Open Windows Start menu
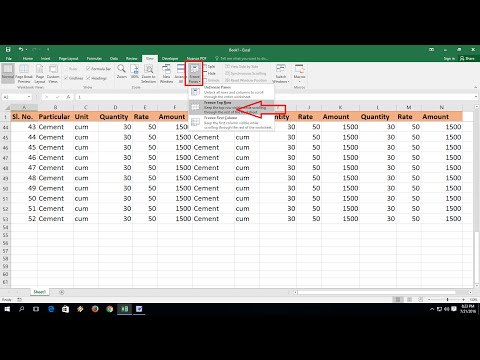 (7, 309)
